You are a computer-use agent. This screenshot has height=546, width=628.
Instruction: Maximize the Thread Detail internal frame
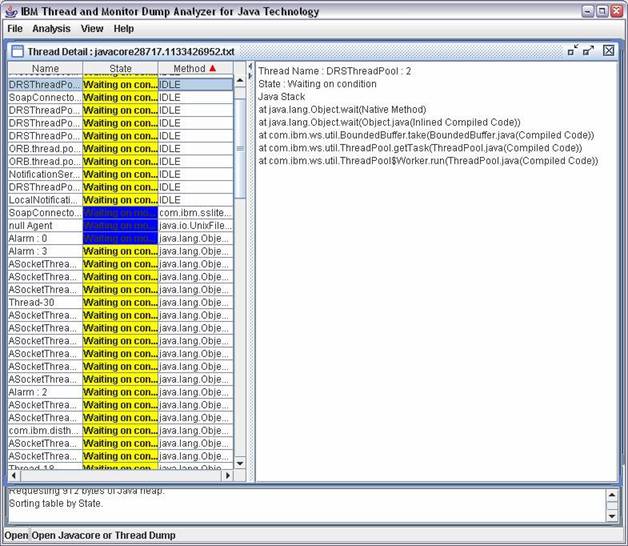point(588,50)
